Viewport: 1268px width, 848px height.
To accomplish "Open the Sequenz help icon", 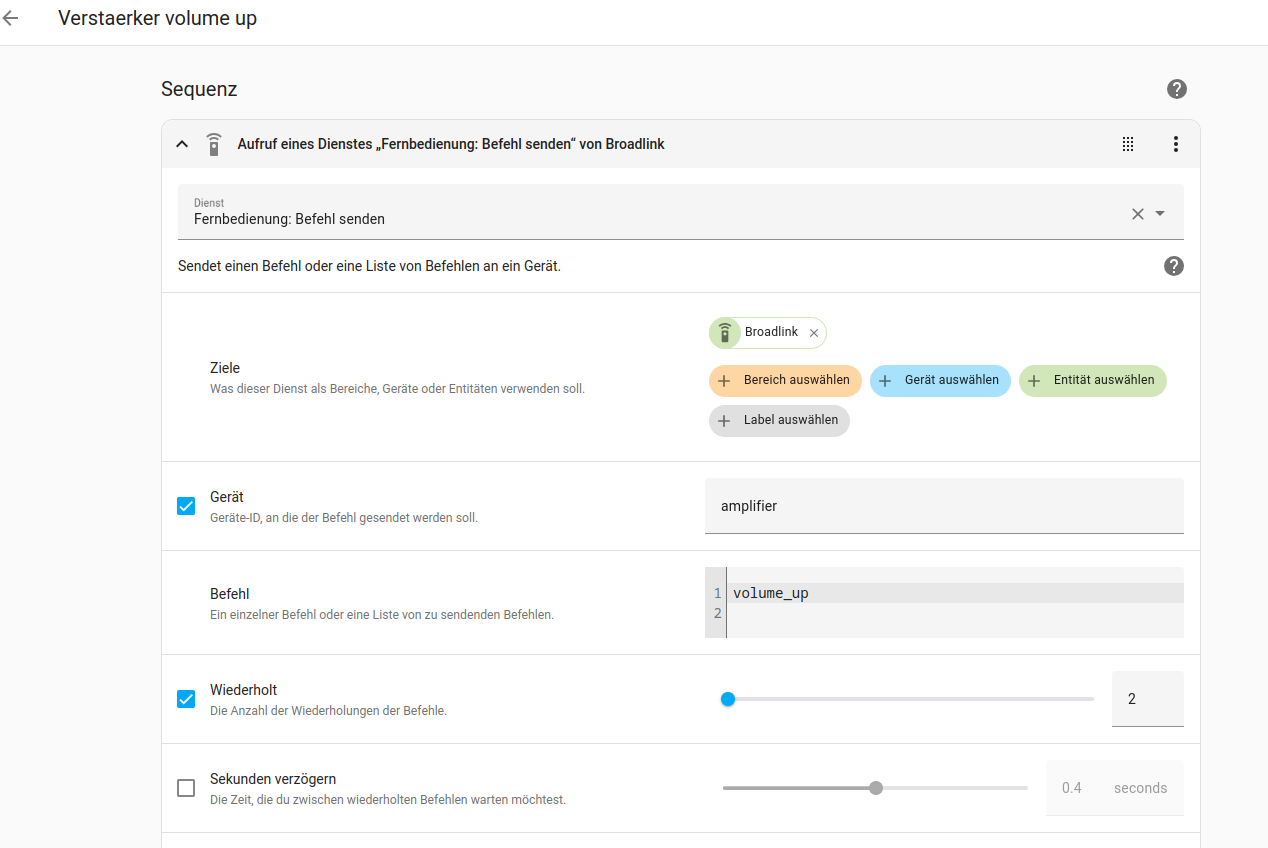I will point(1176,89).
